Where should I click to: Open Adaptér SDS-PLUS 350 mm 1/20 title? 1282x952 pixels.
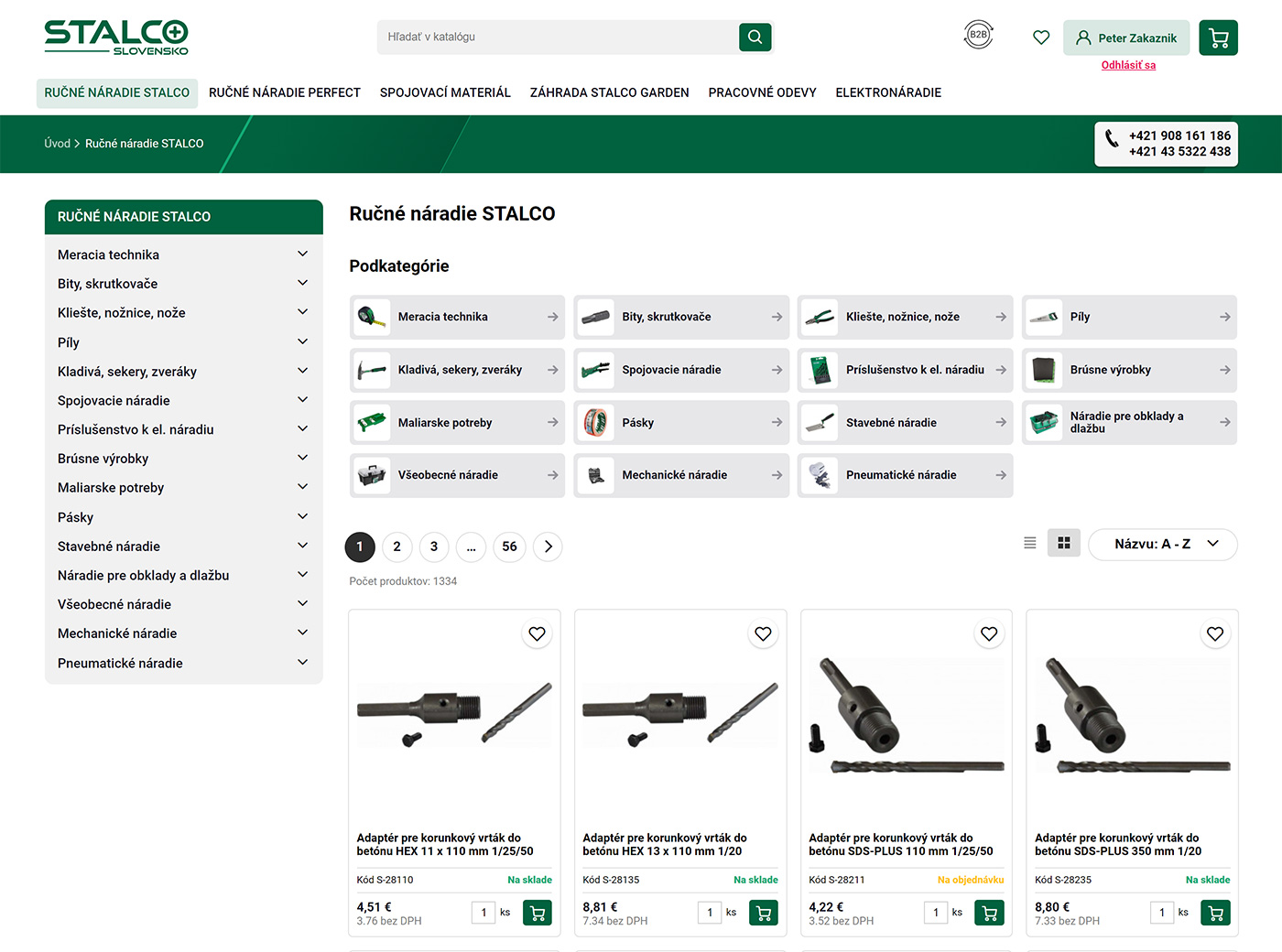[x=1118, y=844]
